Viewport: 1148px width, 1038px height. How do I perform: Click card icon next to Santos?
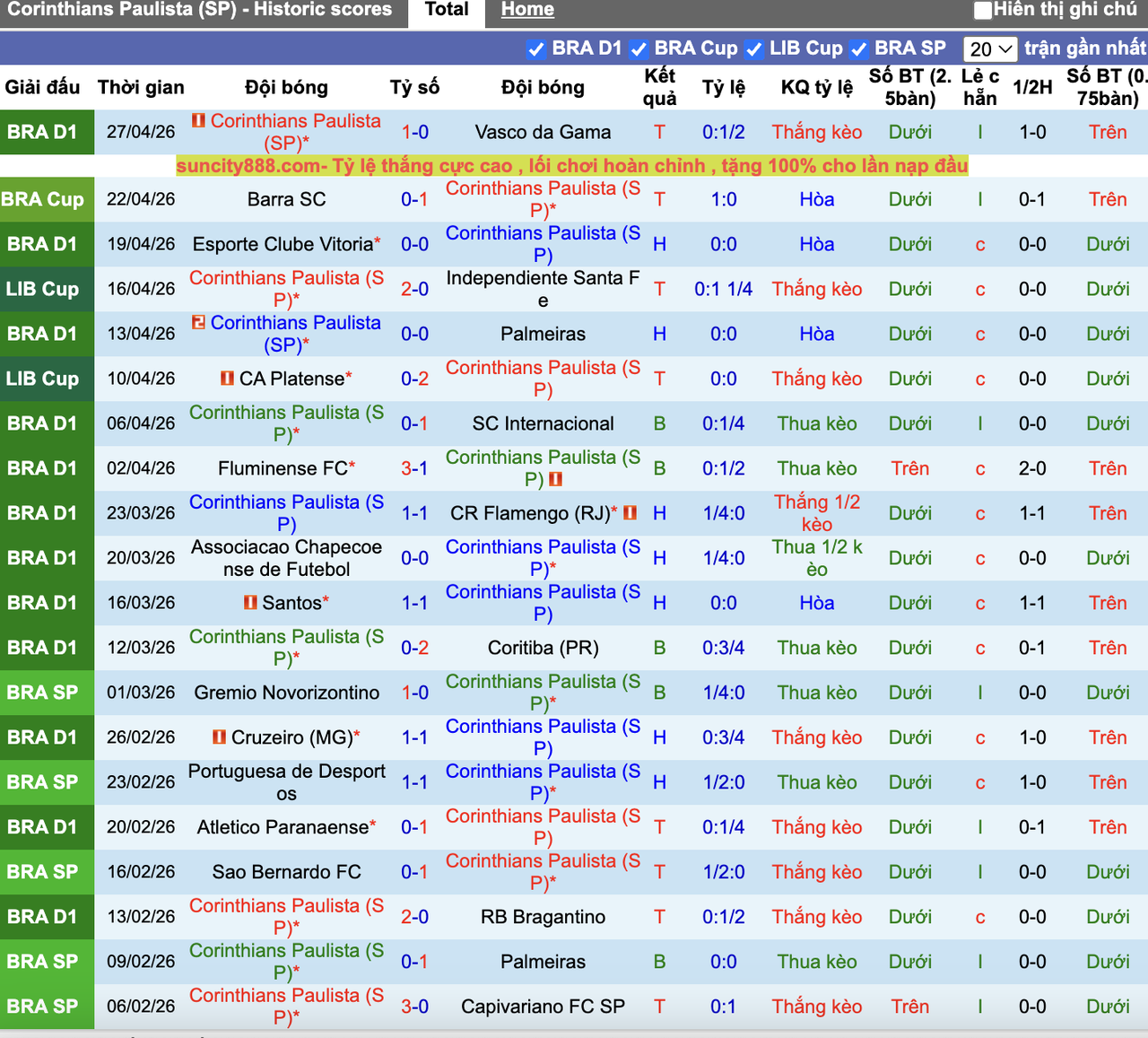point(250,603)
